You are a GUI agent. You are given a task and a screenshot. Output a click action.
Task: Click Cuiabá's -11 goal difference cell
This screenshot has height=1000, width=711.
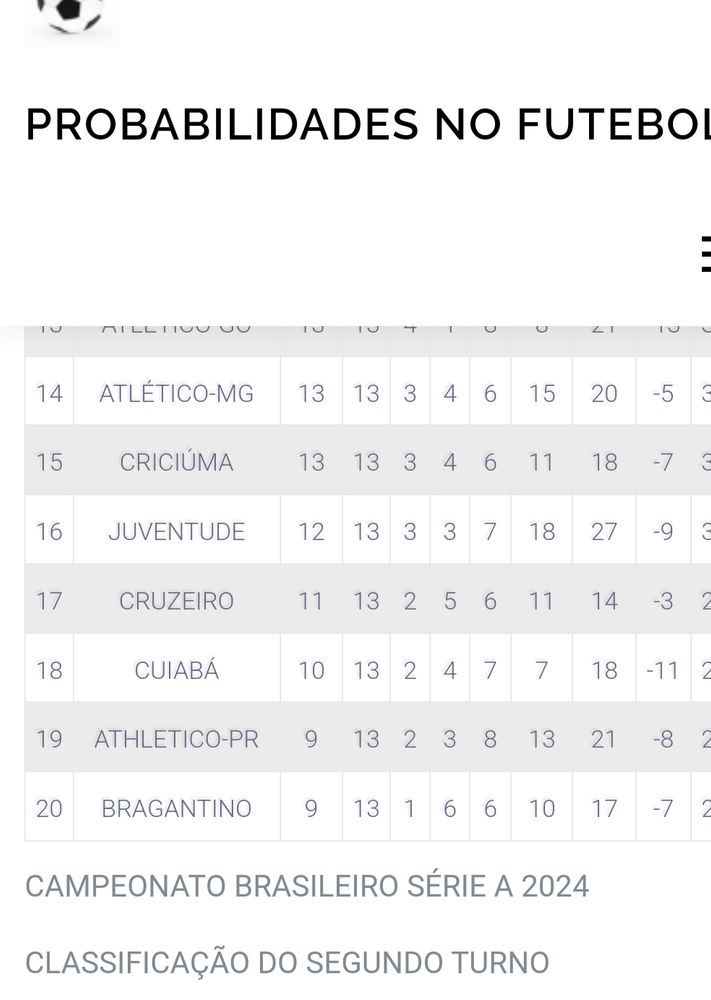click(662, 670)
